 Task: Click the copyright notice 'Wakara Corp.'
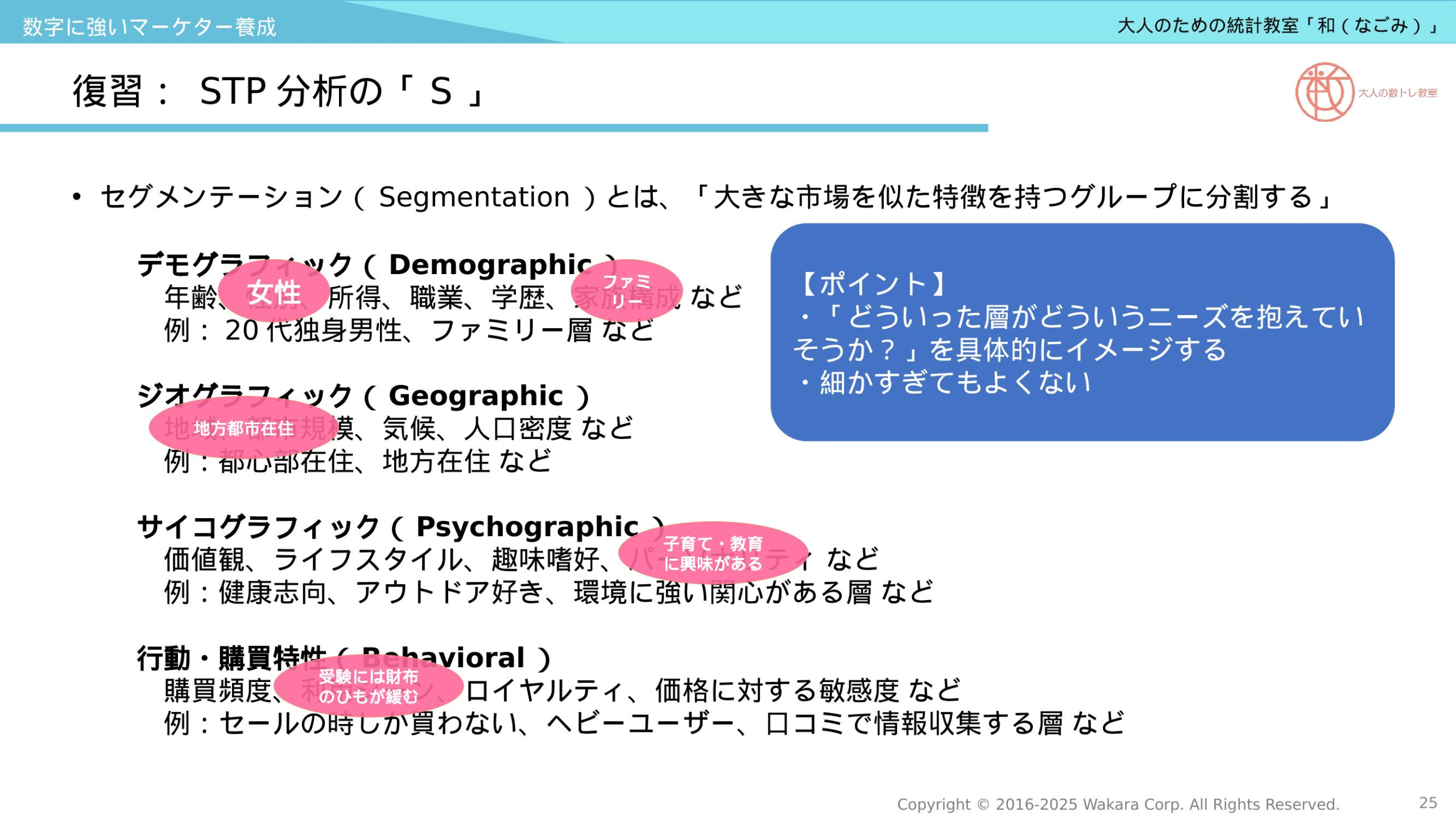(x=1133, y=804)
